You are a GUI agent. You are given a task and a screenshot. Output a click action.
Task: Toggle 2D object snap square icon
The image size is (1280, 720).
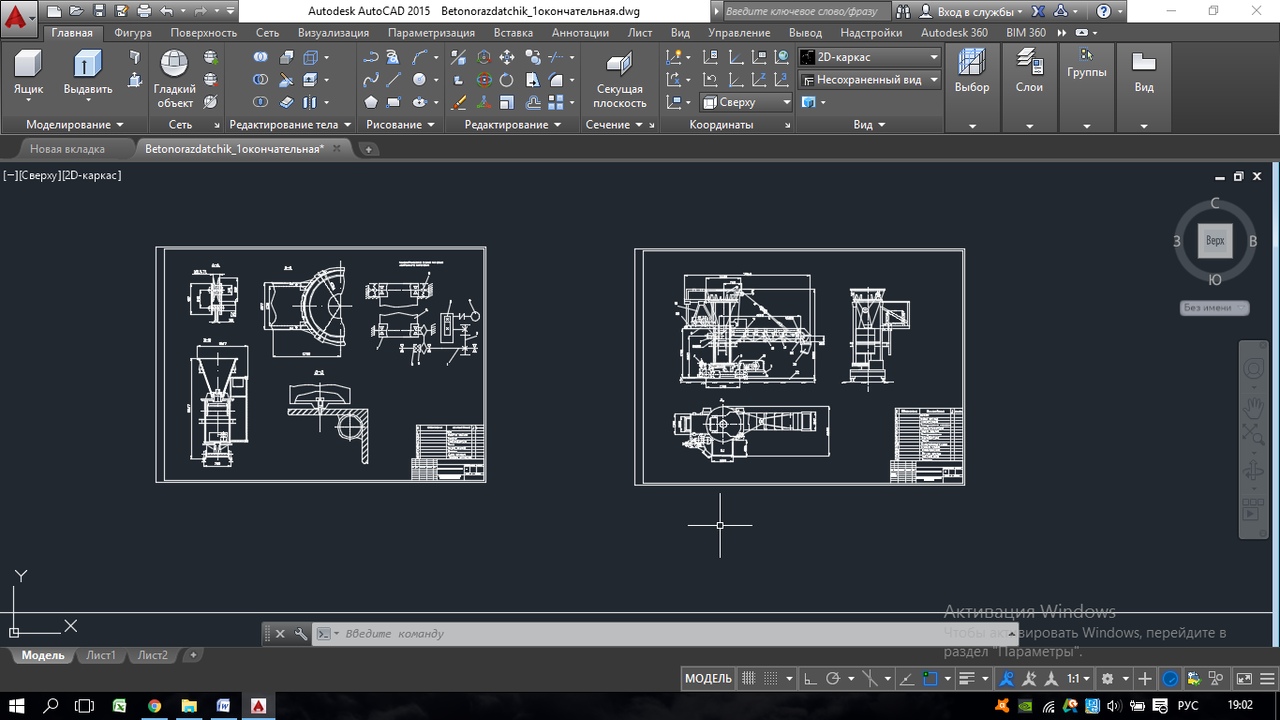930,678
